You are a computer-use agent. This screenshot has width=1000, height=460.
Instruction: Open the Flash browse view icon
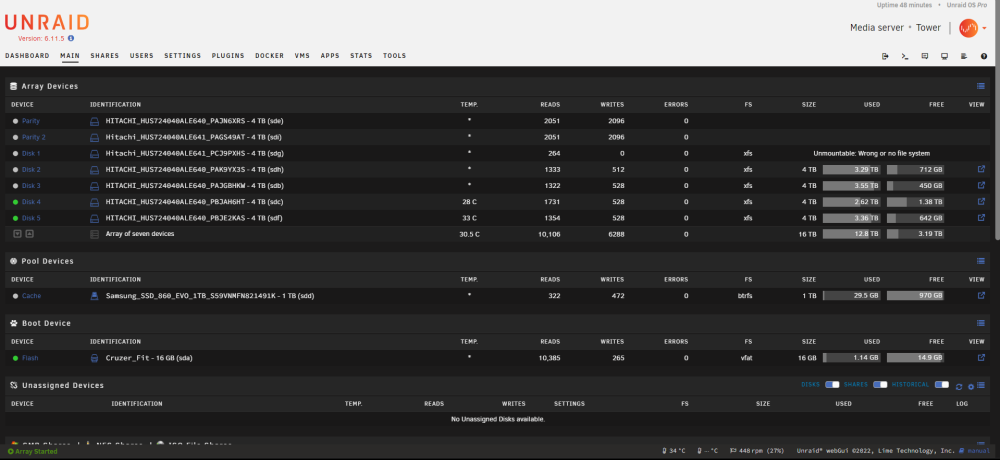click(981, 358)
